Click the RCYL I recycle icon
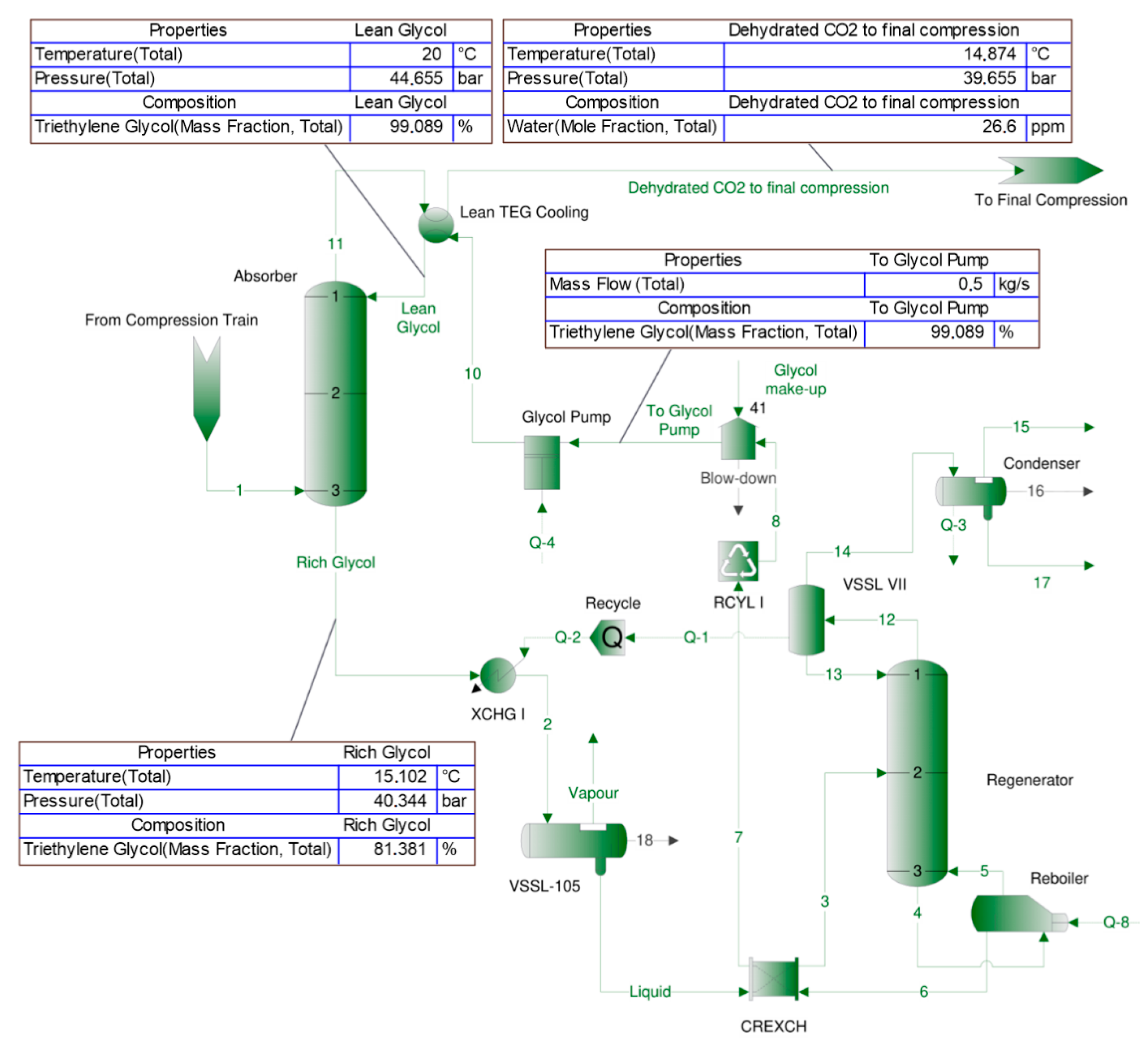1148x1045 pixels. click(739, 561)
